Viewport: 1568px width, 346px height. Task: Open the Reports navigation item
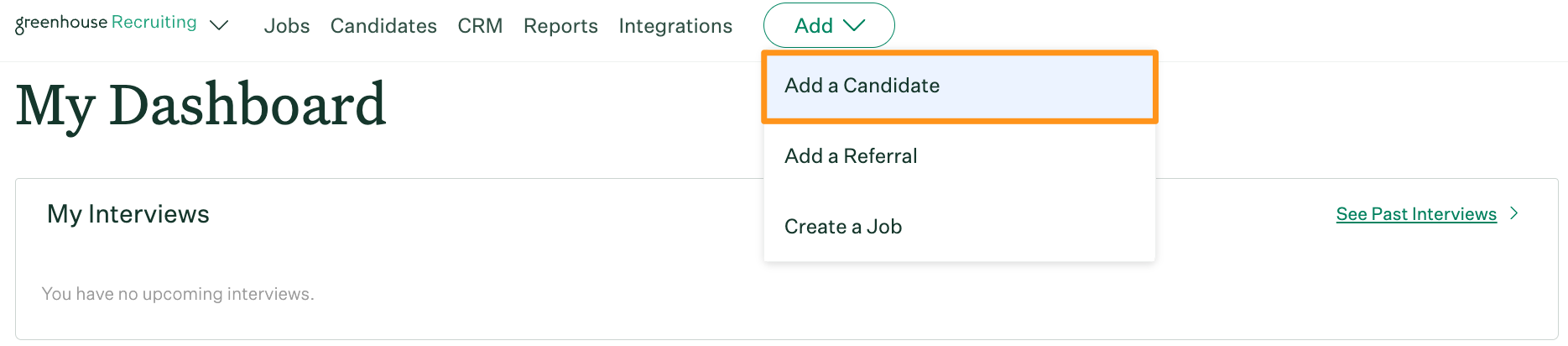(560, 26)
